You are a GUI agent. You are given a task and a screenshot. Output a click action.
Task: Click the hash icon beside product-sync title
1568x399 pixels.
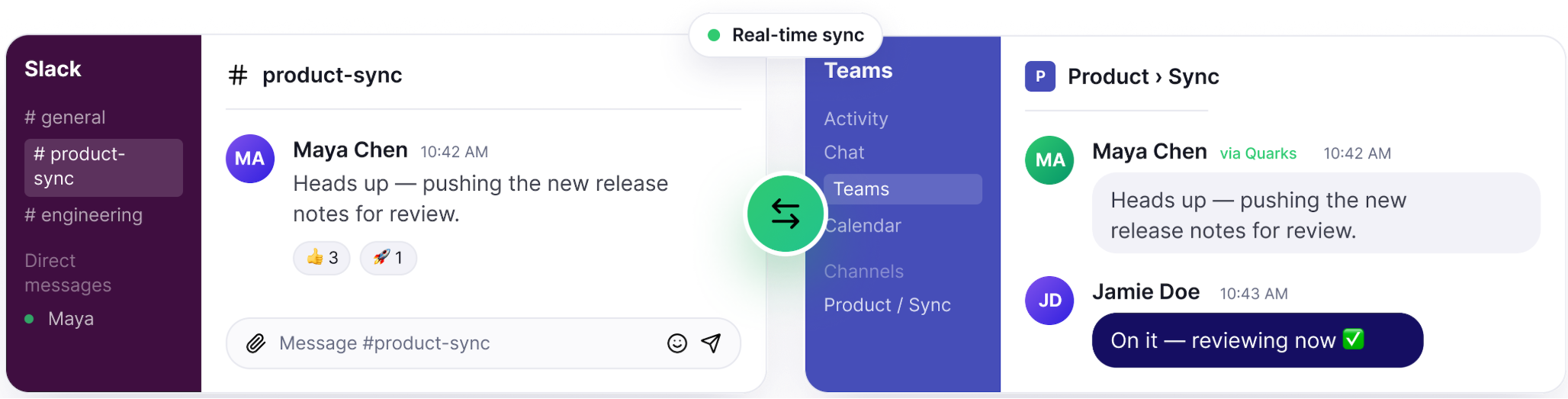pos(238,76)
